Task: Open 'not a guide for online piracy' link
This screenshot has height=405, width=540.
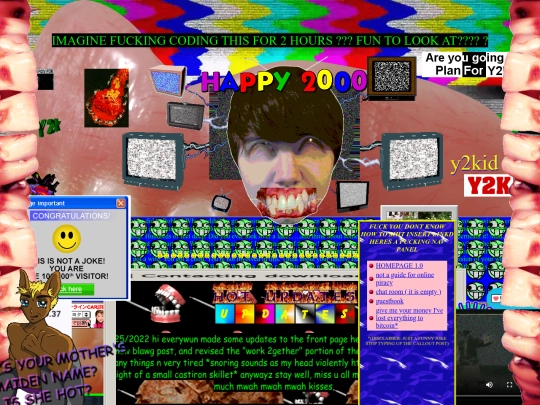Action: pyautogui.click(x=404, y=279)
